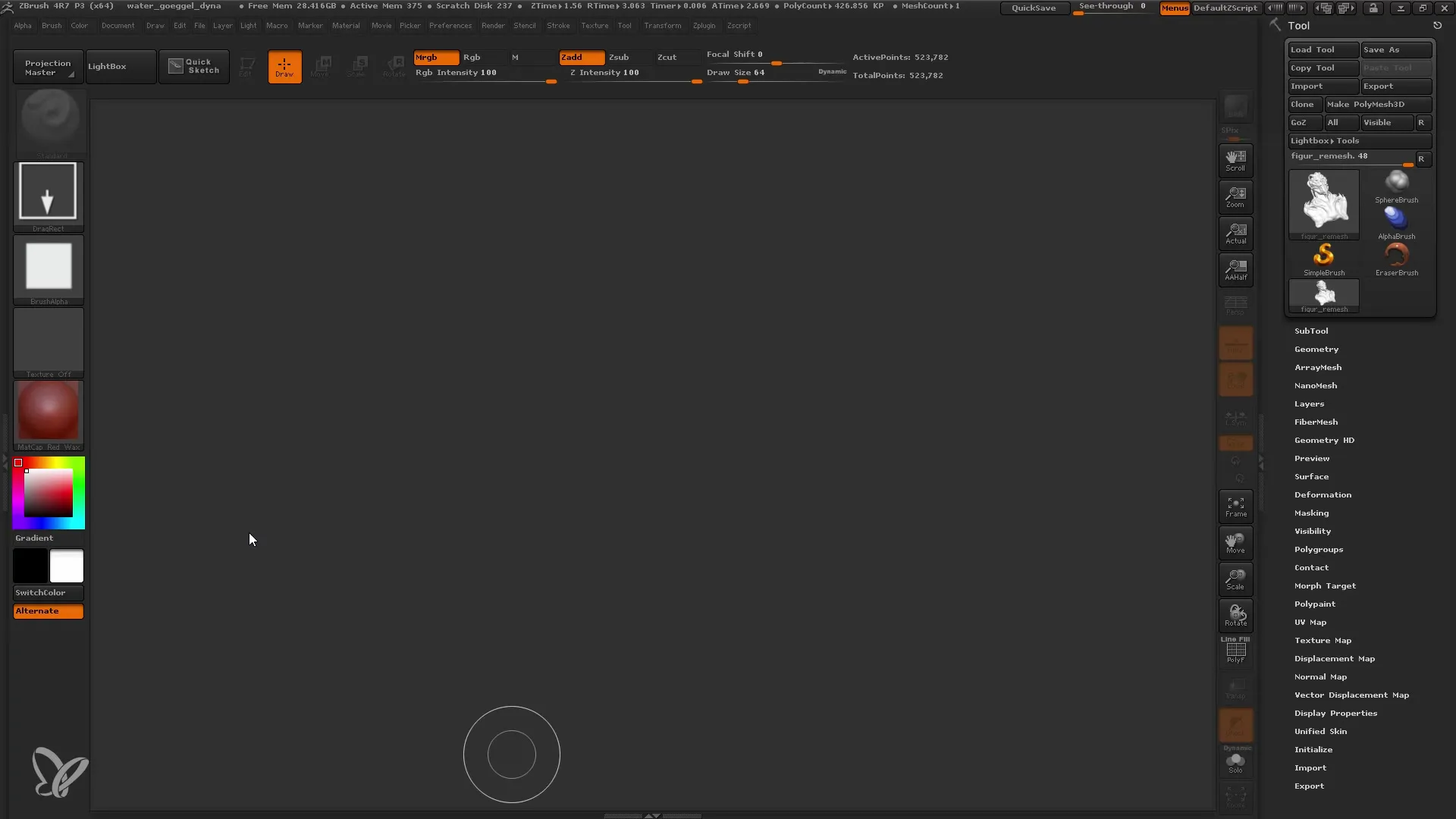Expand the Layers panel
This screenshot has width=1456, height=819.
click(x=1310, y=403)
